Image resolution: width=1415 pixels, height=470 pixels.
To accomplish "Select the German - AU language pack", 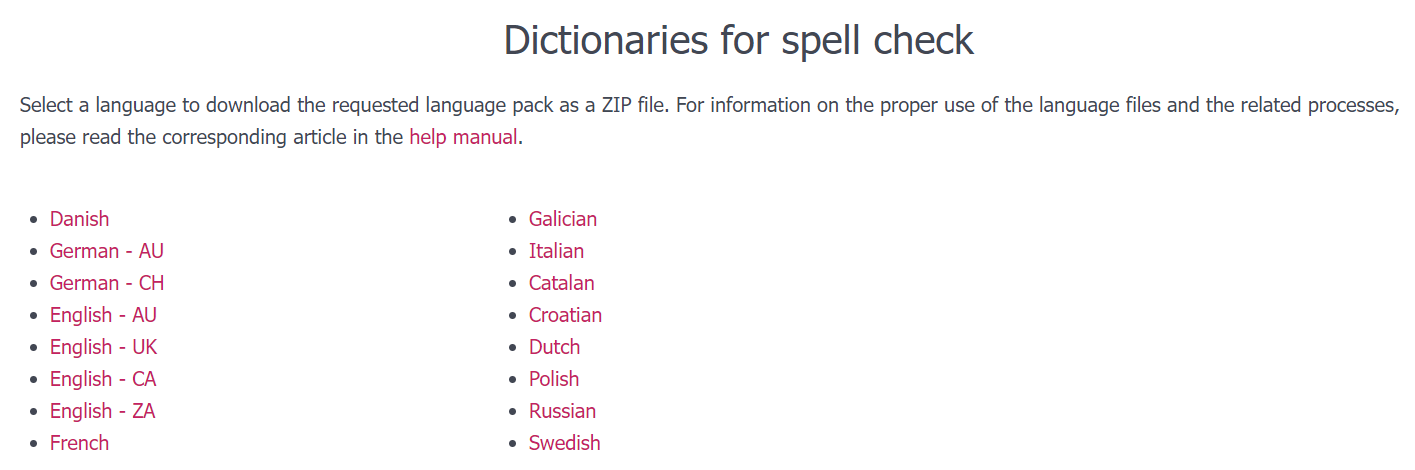I will (107, 251).
